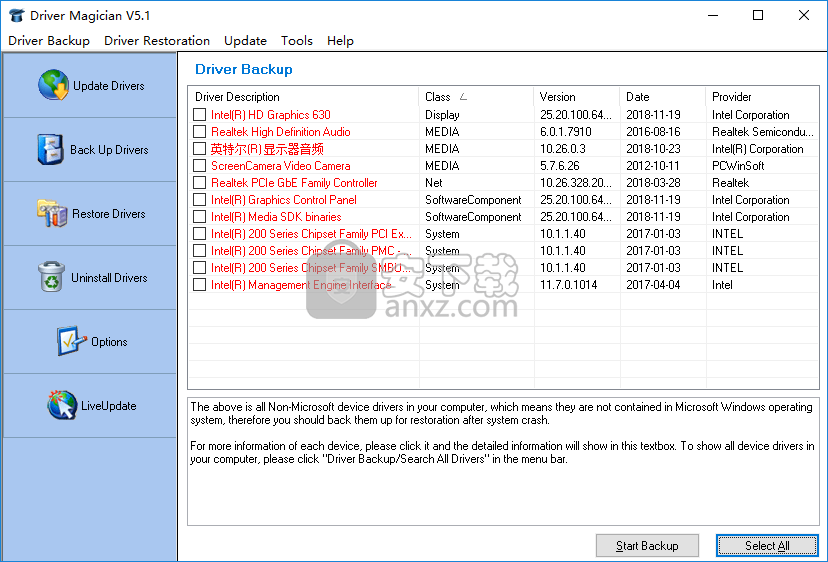Check the 200 Series Chipset Family SMBU checkbox
This screenshot has width=828, height=562.
(x=200, y=268)
